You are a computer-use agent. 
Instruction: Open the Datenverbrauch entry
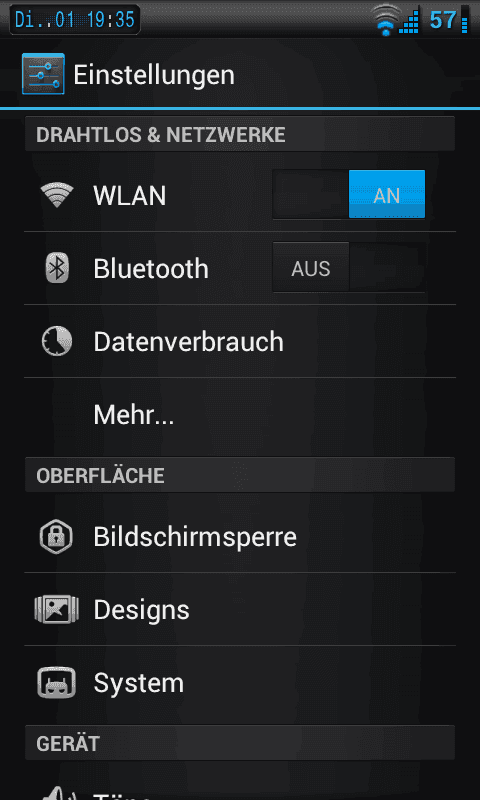(240, 341)
